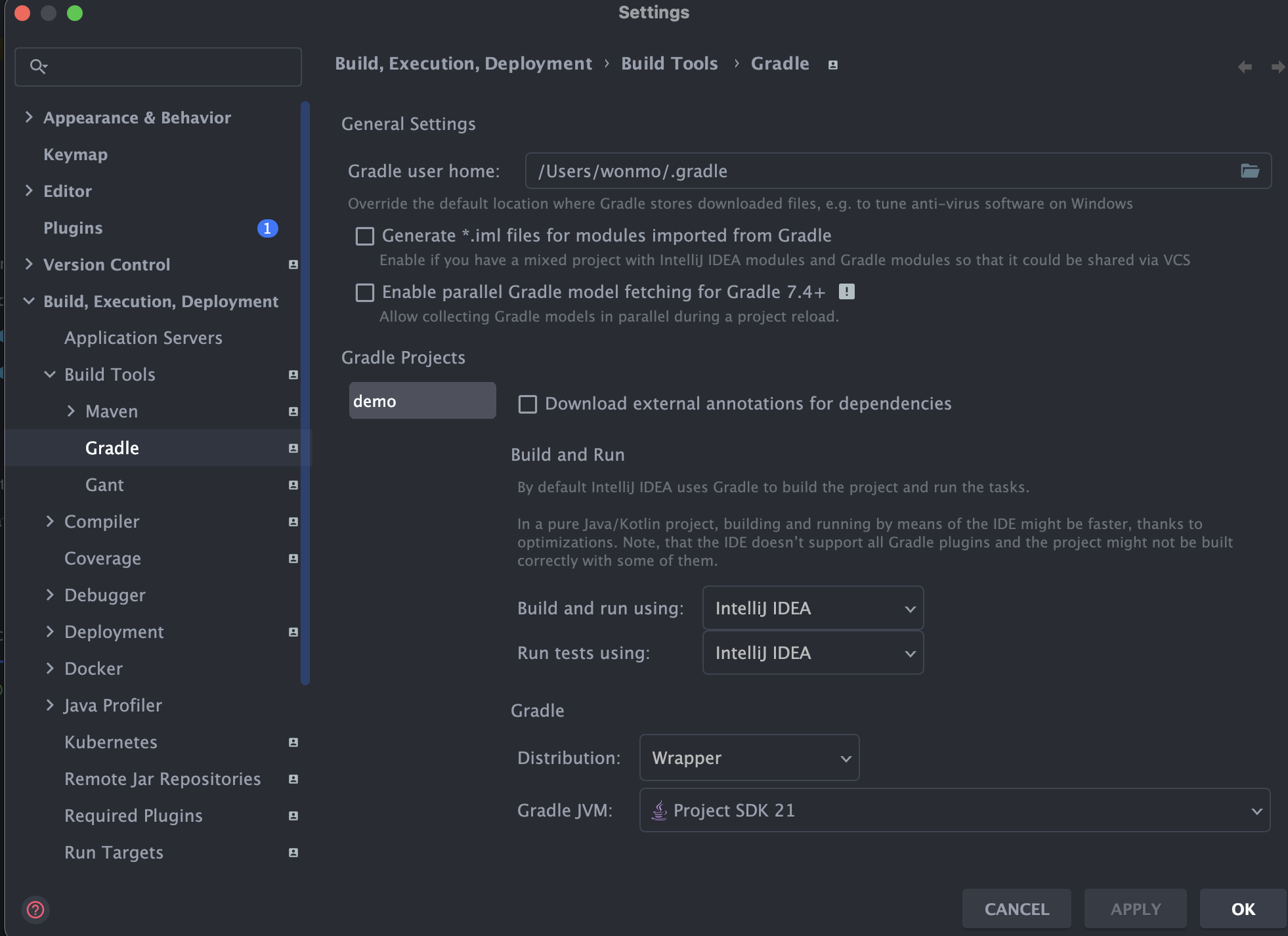
Task: Expand the Maven node
Action: click(71, 412)
